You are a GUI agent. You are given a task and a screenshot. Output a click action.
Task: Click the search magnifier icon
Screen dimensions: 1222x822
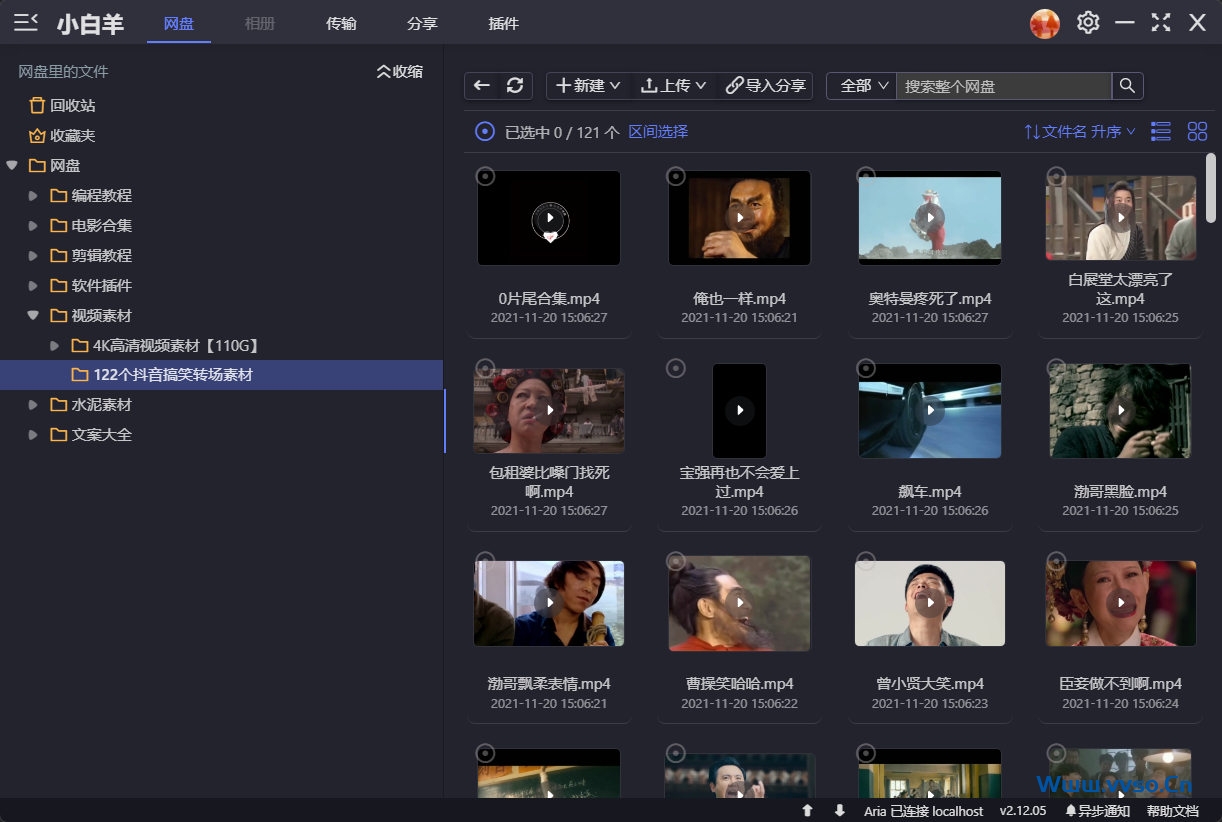click(1127, 86)
